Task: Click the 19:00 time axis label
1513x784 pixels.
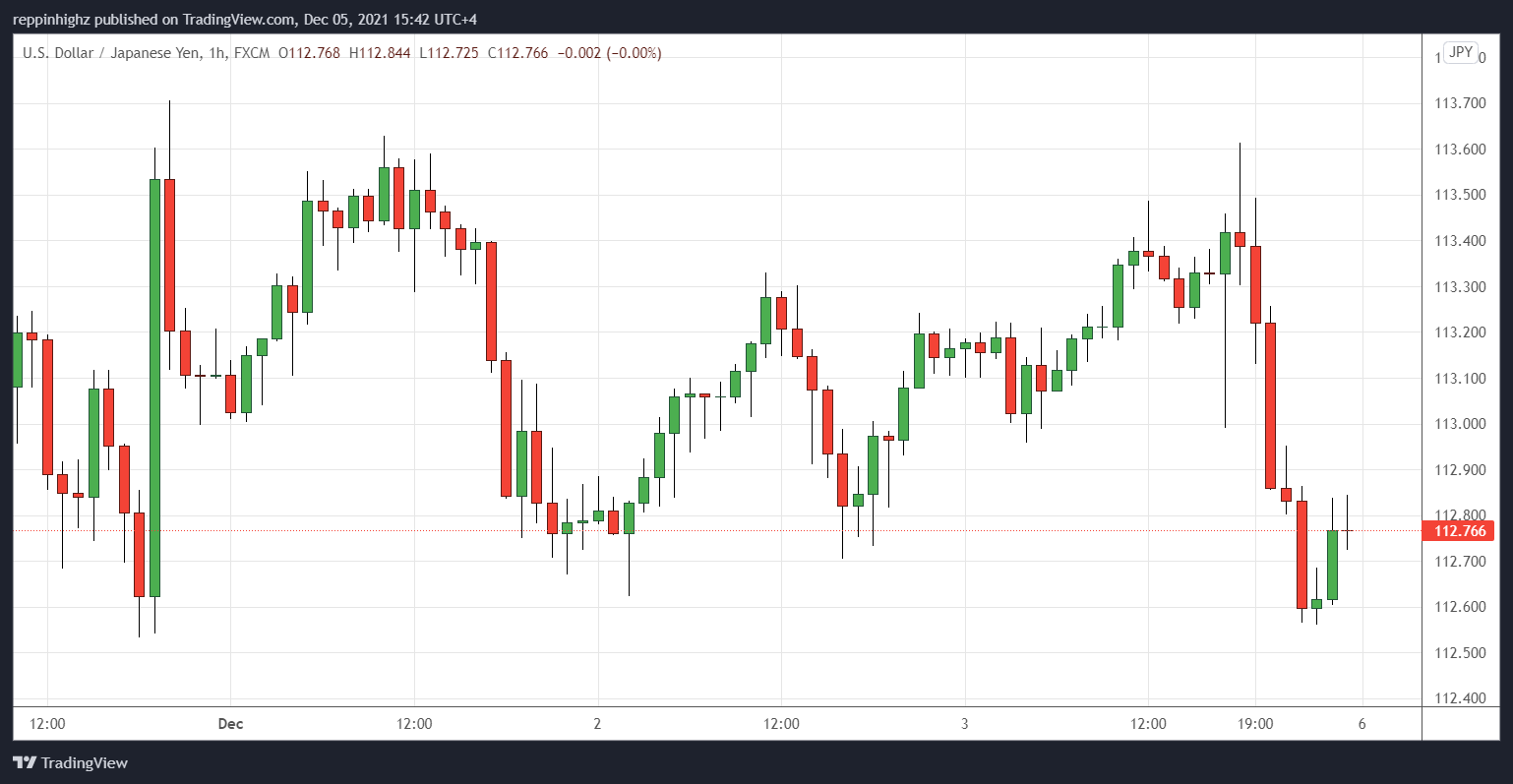Action: (x=1255, y=724)
